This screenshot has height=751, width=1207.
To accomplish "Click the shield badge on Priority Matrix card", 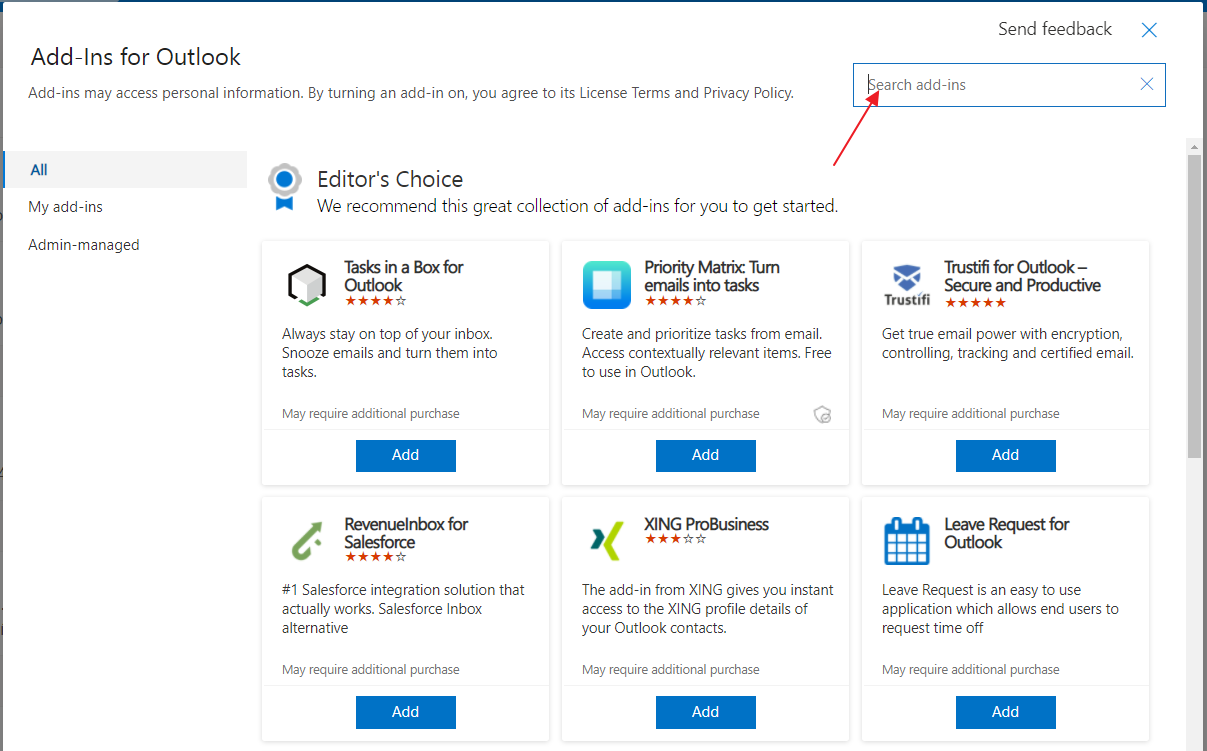I will click(x=823, y=414).
